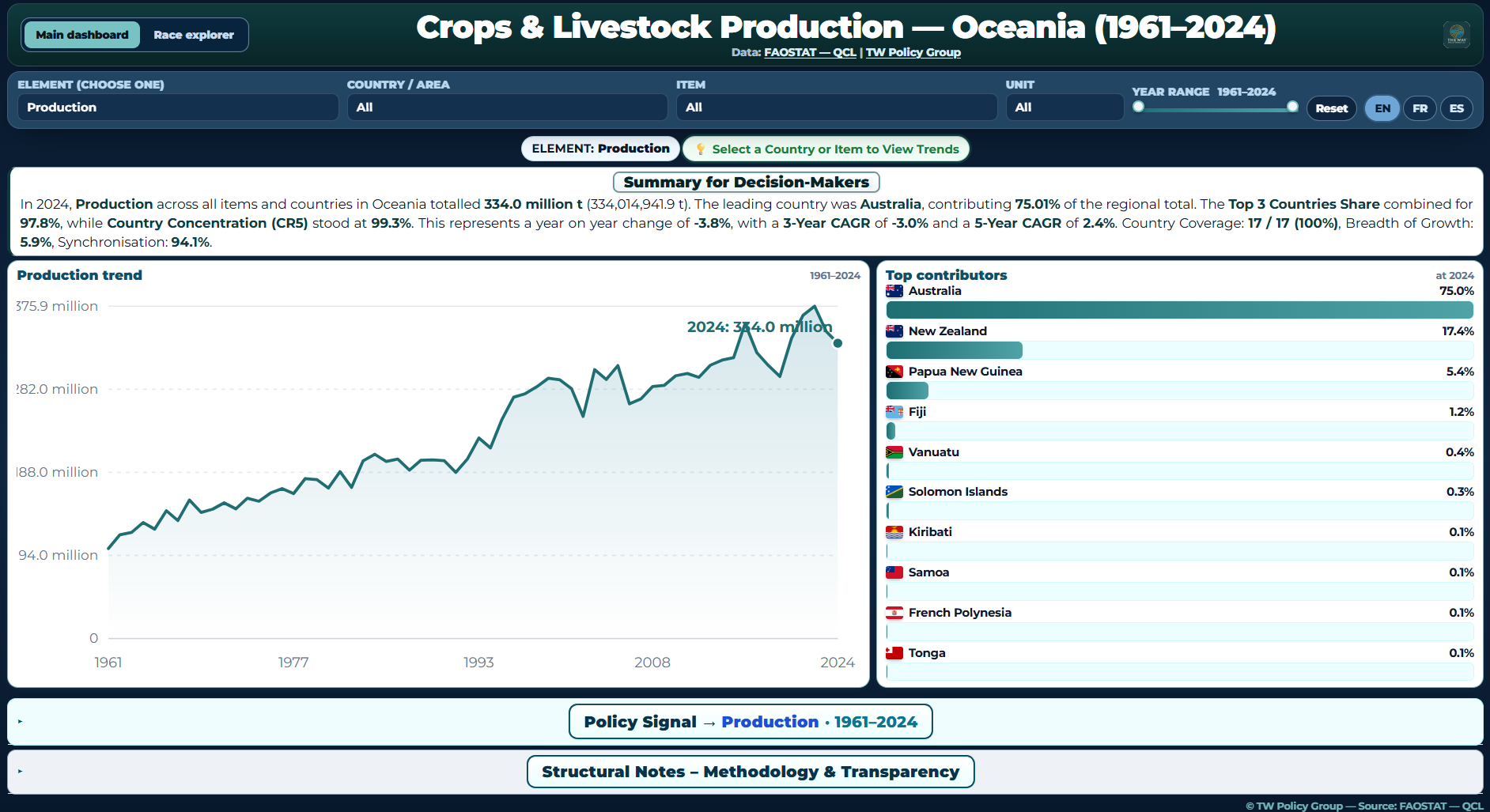Click the Kiribati flag icon
Image resolution: width=1490 pixels, height=812 pixels.
(x=894, y=532)
